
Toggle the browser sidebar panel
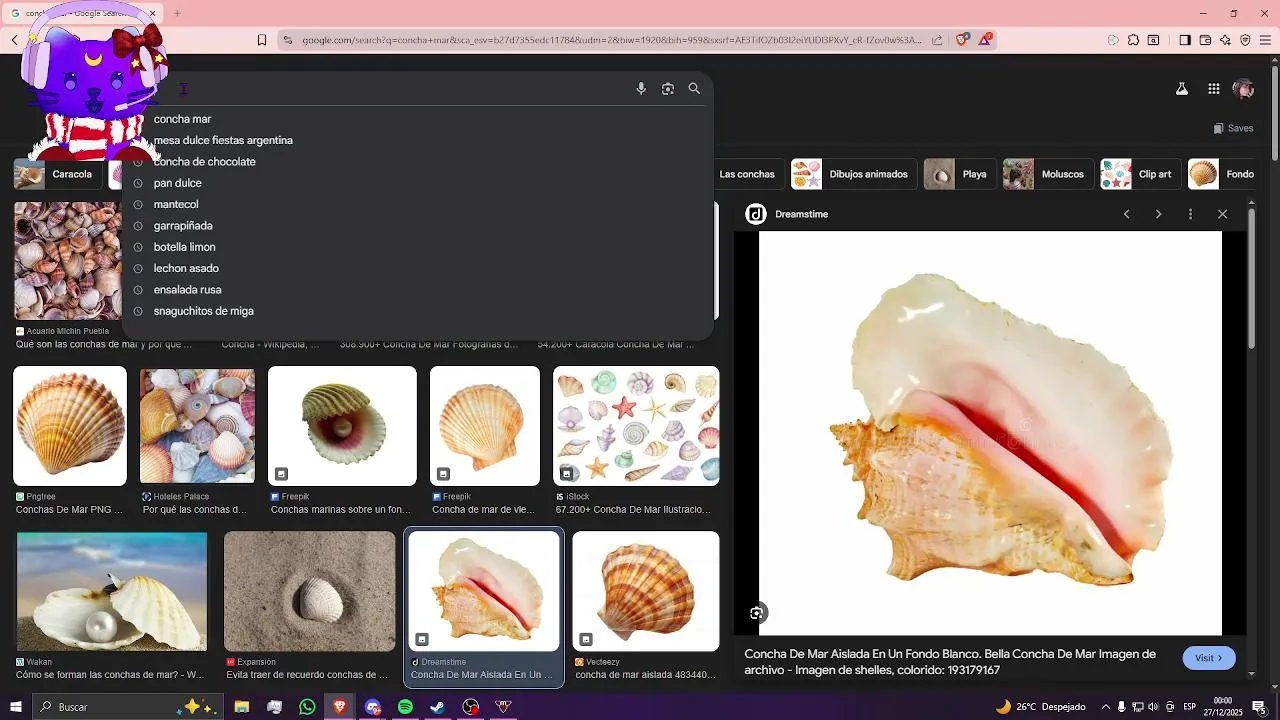tap(1185, 40)
